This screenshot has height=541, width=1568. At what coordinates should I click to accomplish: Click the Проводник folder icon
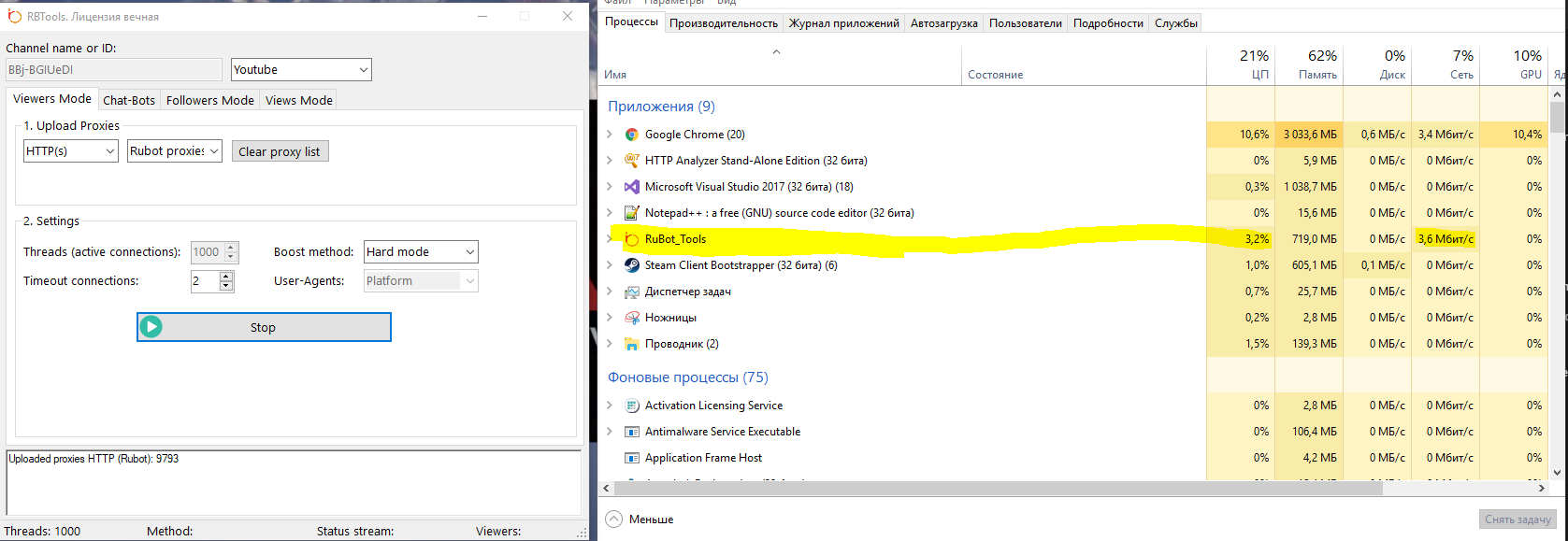tap(632, 344)
